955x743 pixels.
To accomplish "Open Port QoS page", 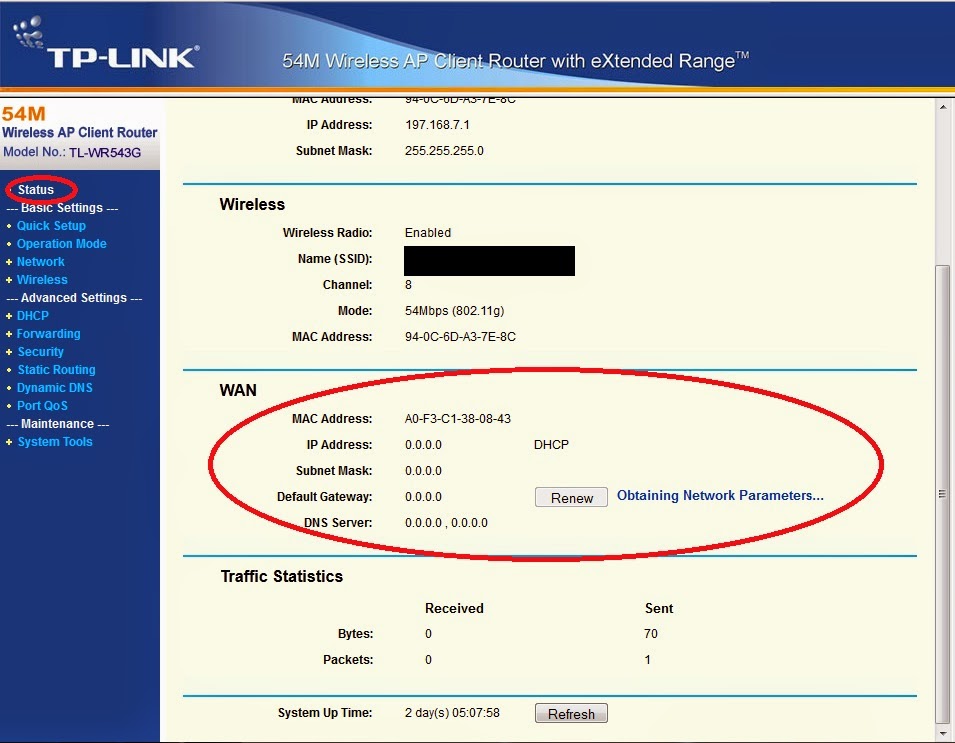I will (42, 406).
